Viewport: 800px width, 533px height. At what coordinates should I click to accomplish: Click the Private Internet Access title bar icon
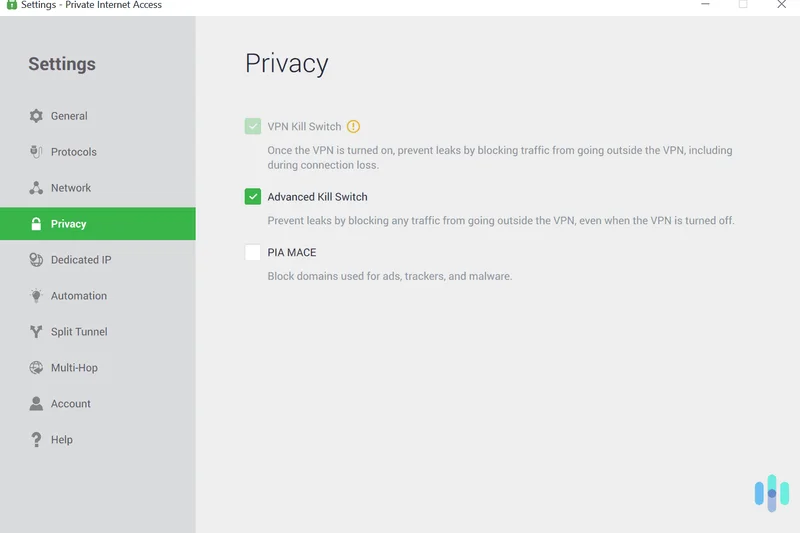click(x=11, y=5)
